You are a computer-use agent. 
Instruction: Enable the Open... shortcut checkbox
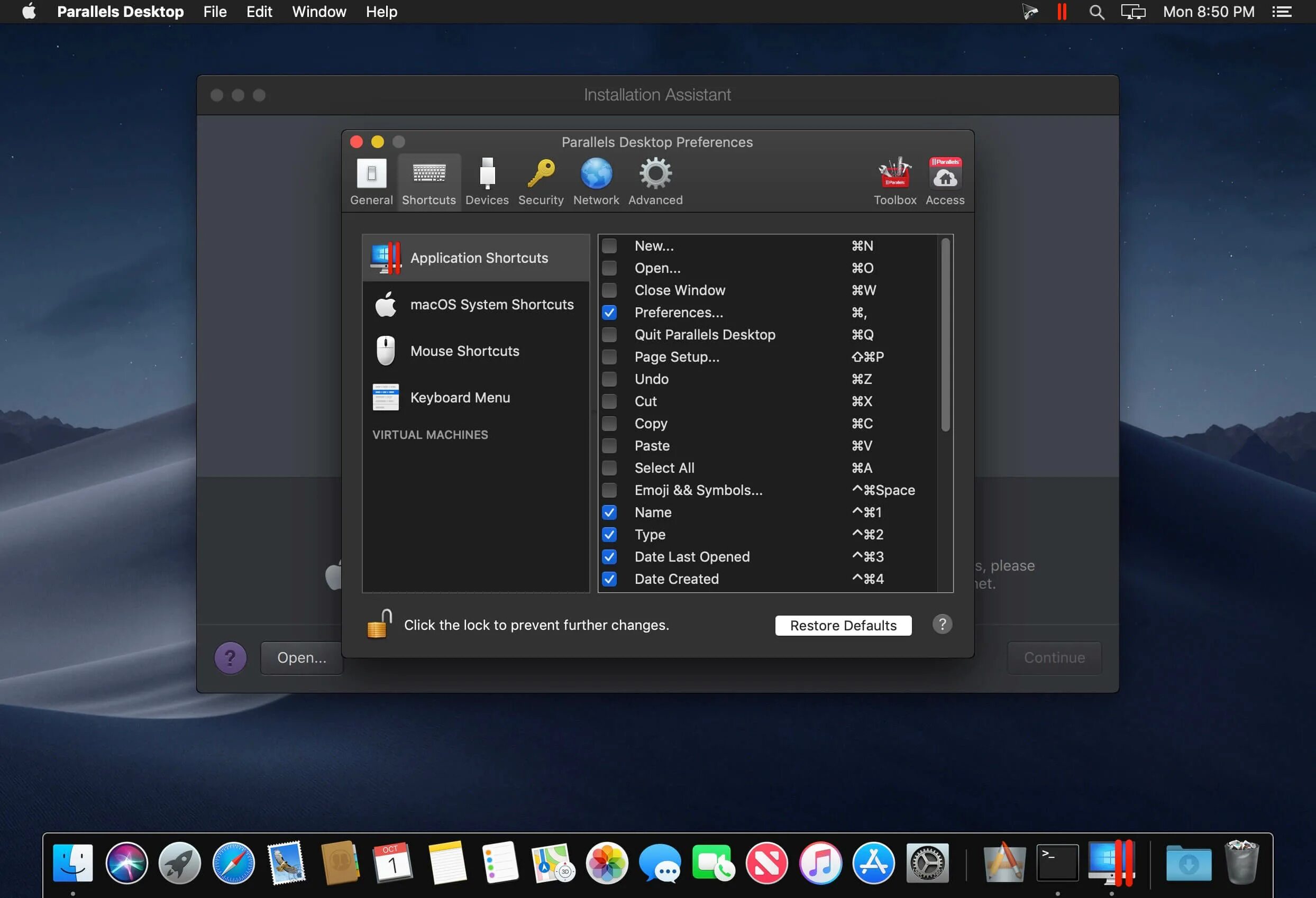click(x=609, y=268)
